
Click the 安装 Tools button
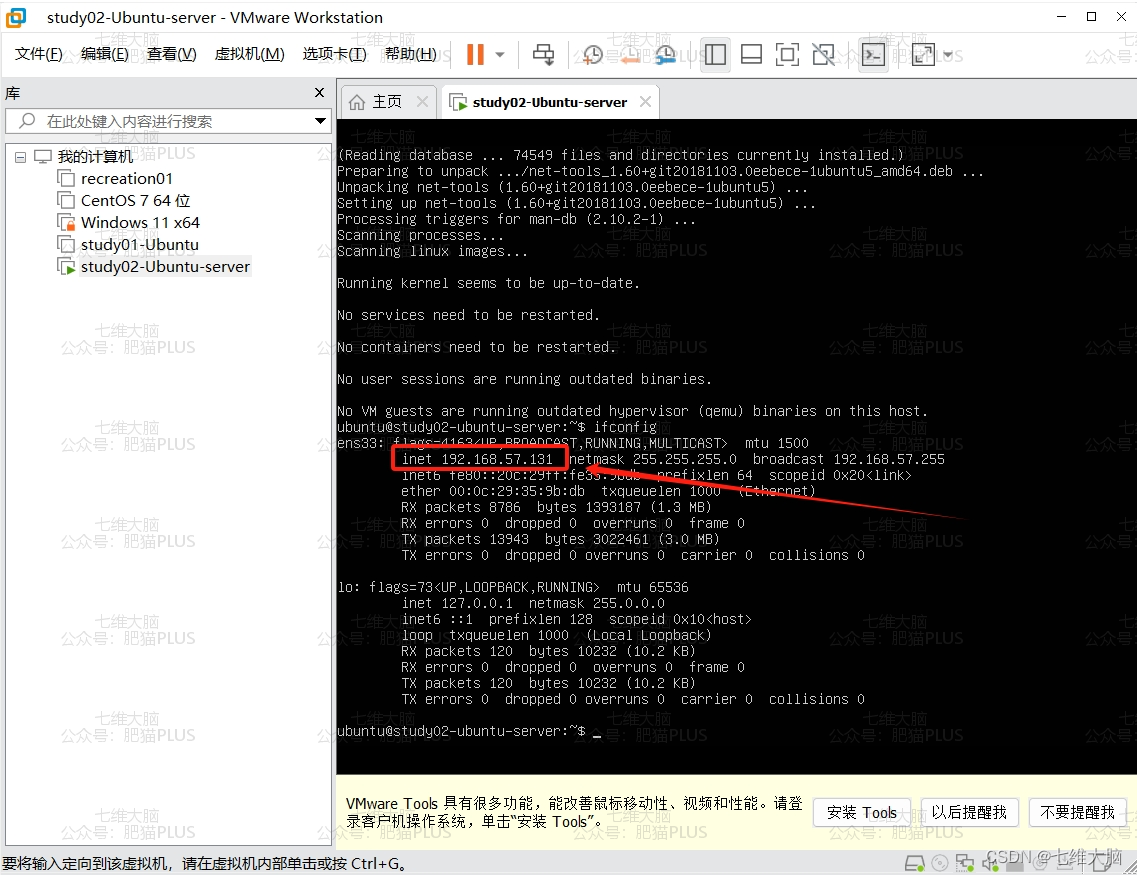click(x=862, y=813)
